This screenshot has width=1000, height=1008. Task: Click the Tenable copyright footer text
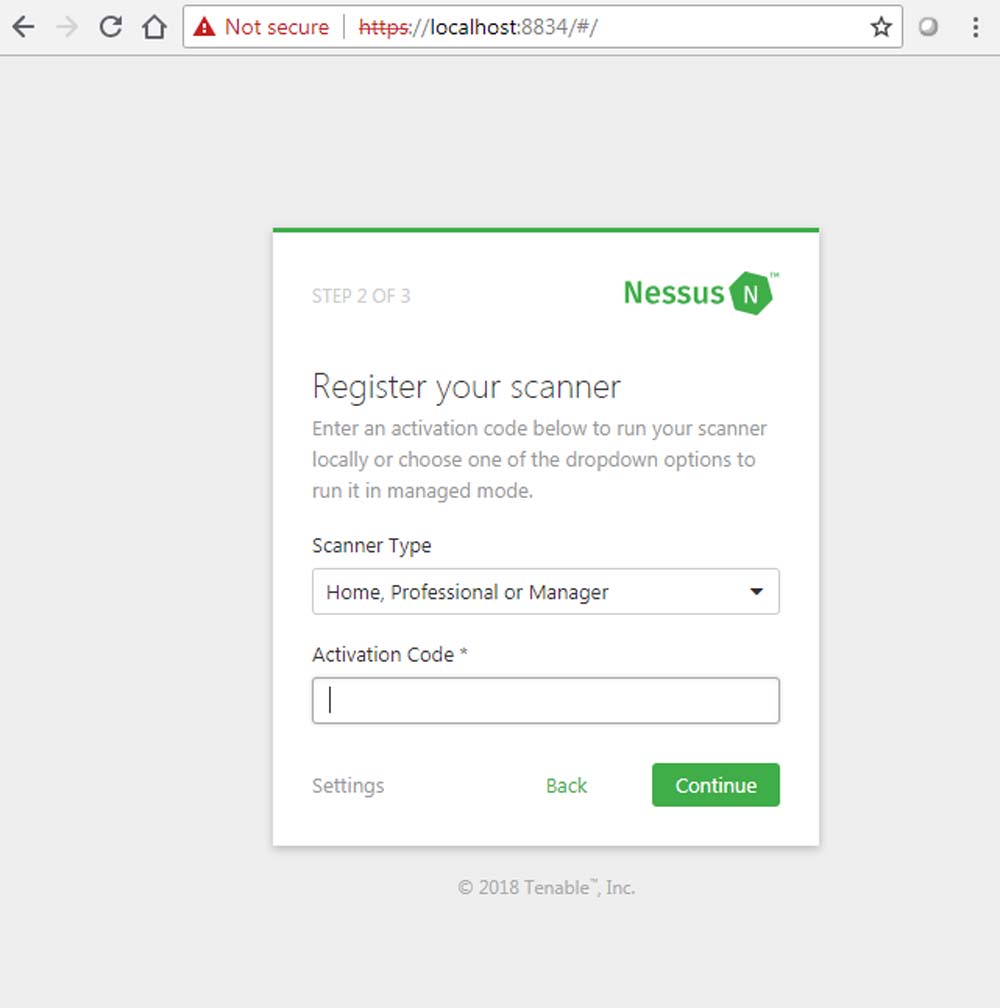pos(546,888)
